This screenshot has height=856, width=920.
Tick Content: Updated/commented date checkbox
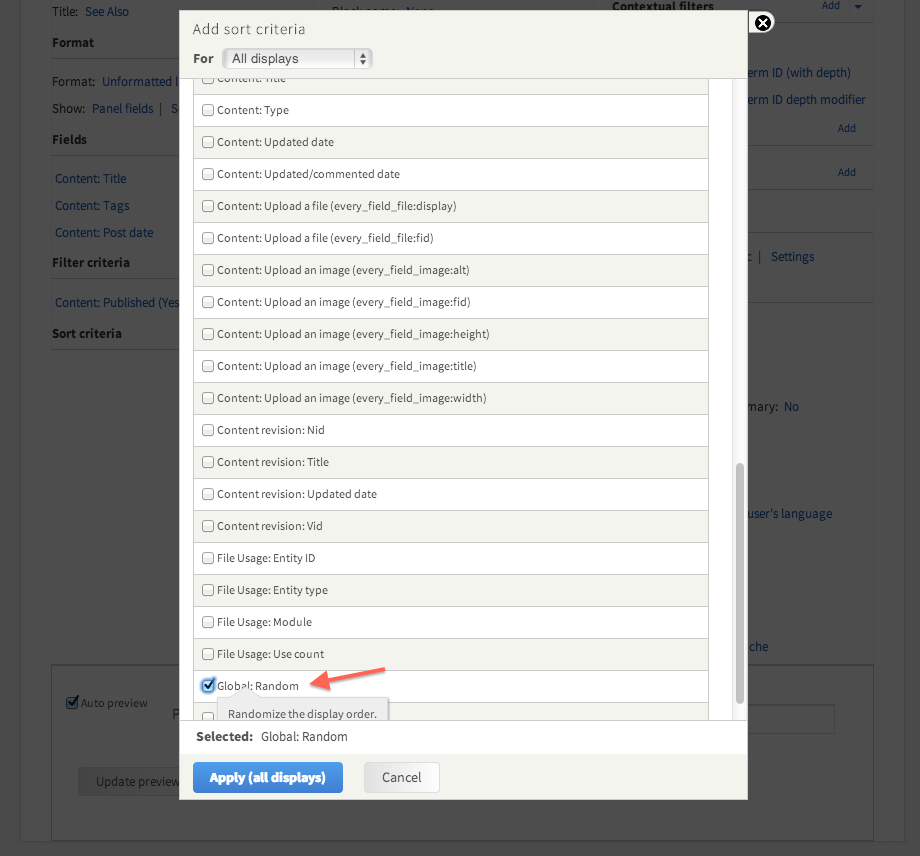[208, 174]
